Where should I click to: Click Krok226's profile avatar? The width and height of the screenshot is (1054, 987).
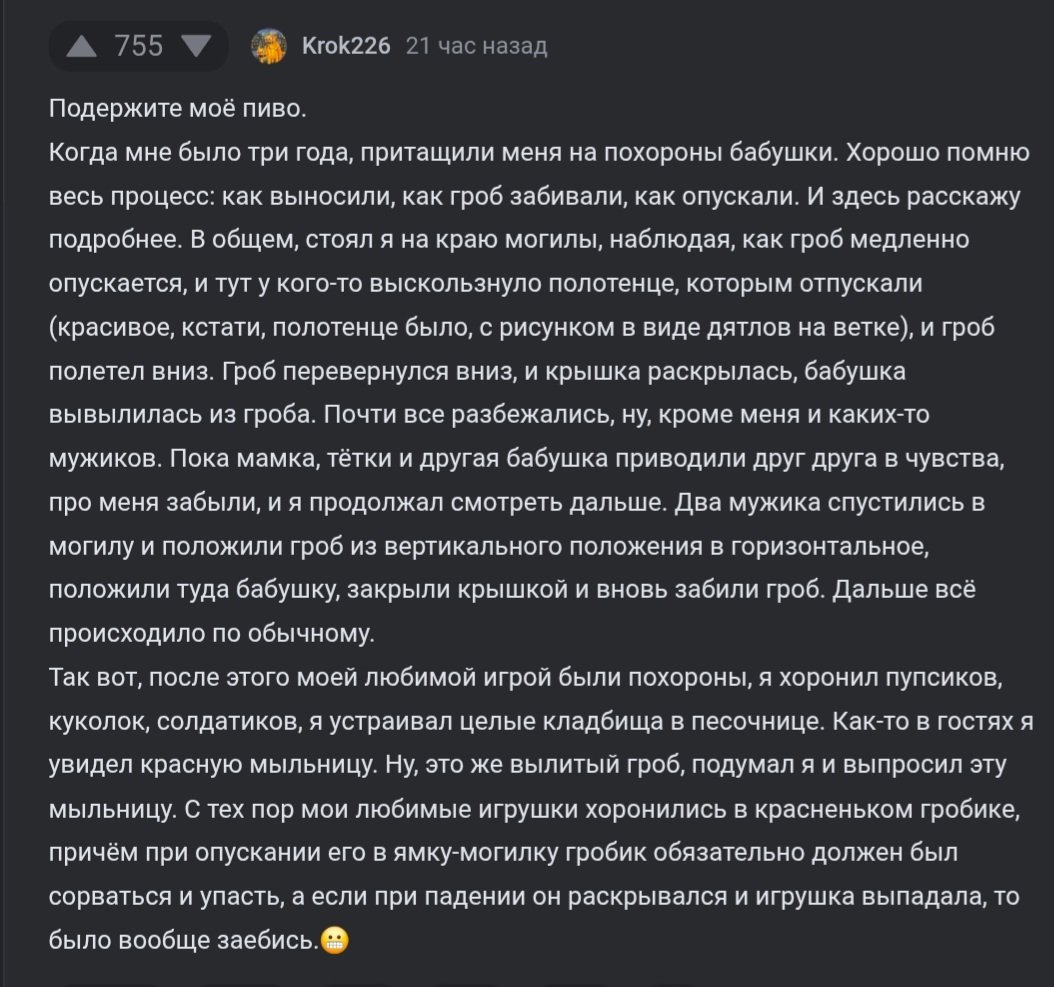pyautogui.click(x=268, y=46)
